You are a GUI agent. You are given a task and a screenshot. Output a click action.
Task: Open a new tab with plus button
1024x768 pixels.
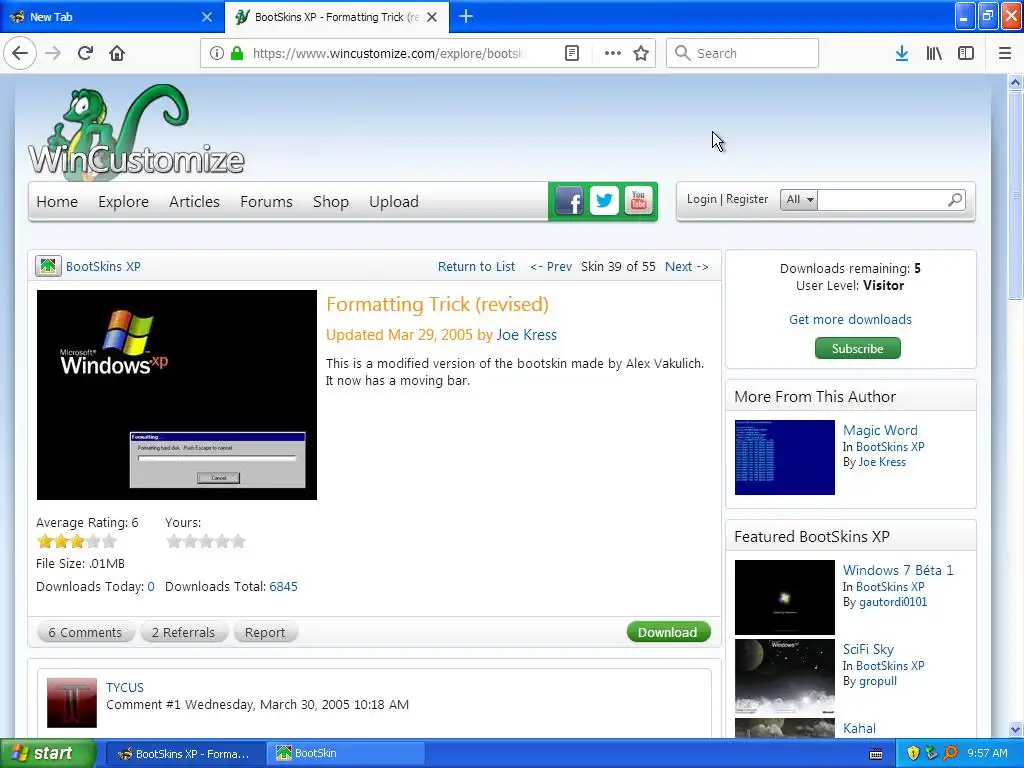466,16
